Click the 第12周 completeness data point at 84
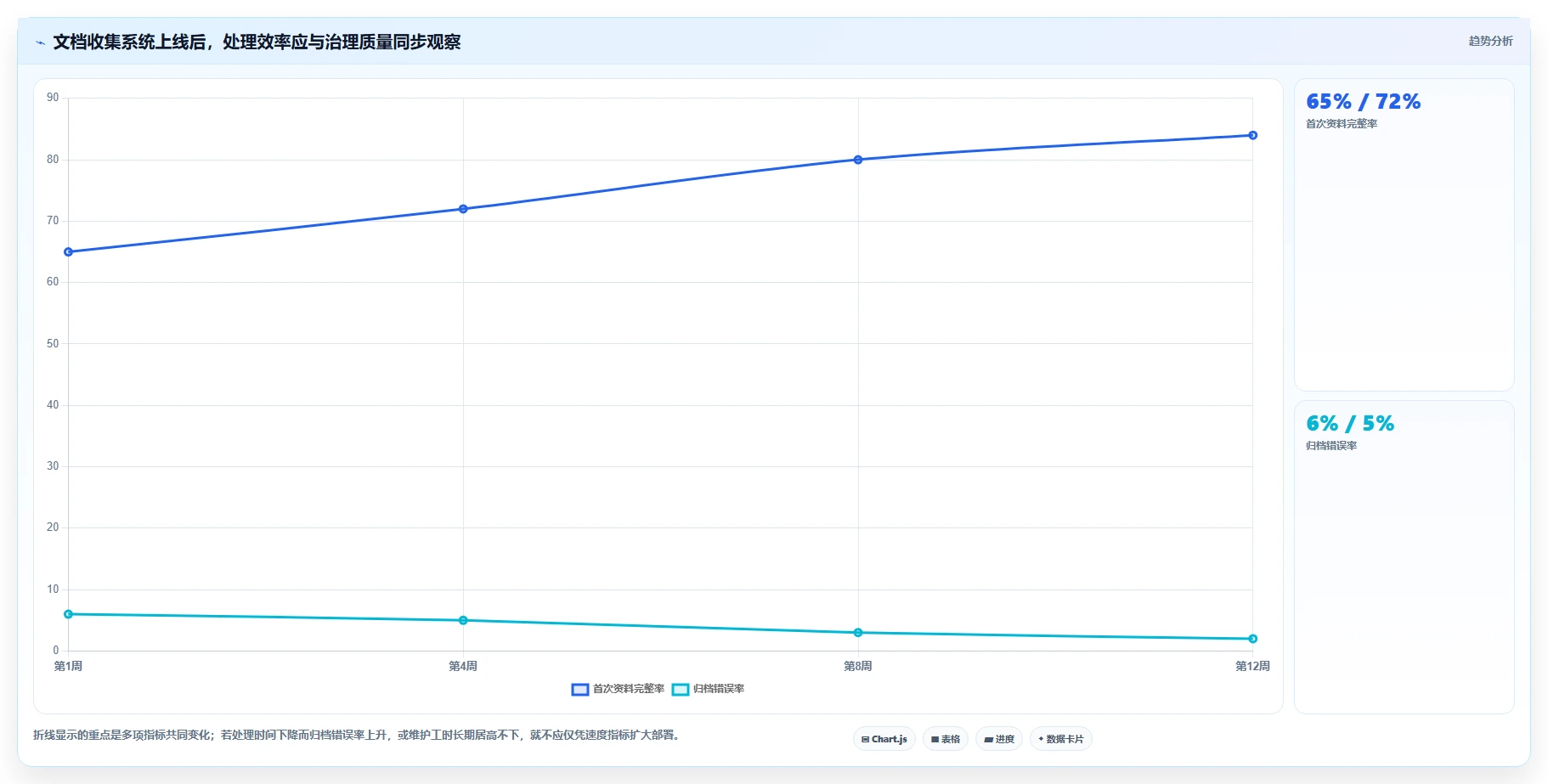This screenshot has height=784, width=1548. 1253,135
